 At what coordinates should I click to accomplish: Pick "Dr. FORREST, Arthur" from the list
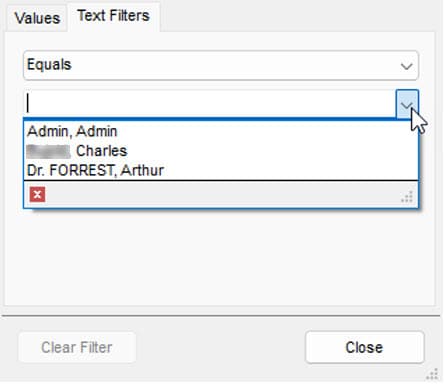coord(95,170)
